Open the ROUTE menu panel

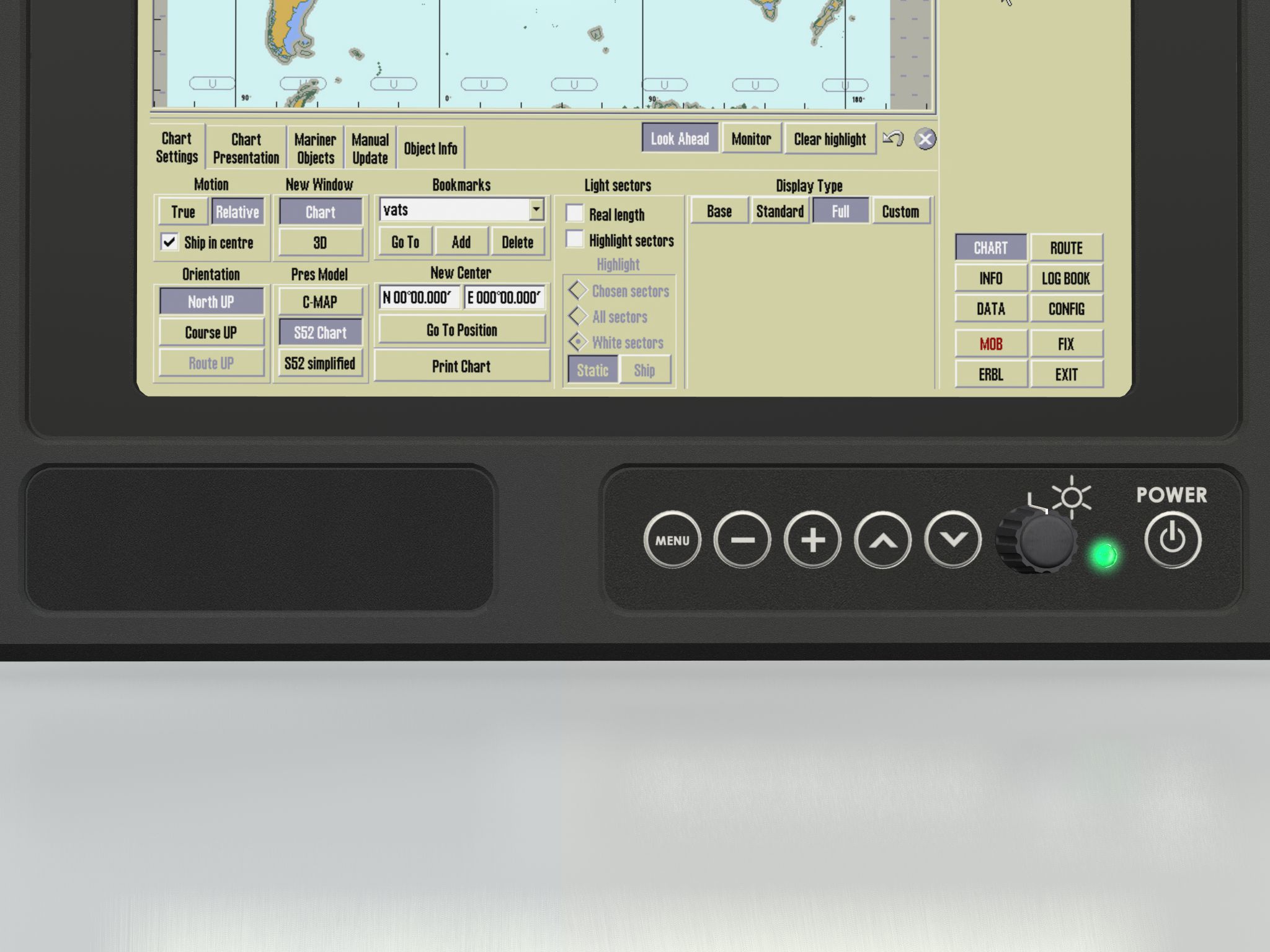click(x=1066, y=248)
